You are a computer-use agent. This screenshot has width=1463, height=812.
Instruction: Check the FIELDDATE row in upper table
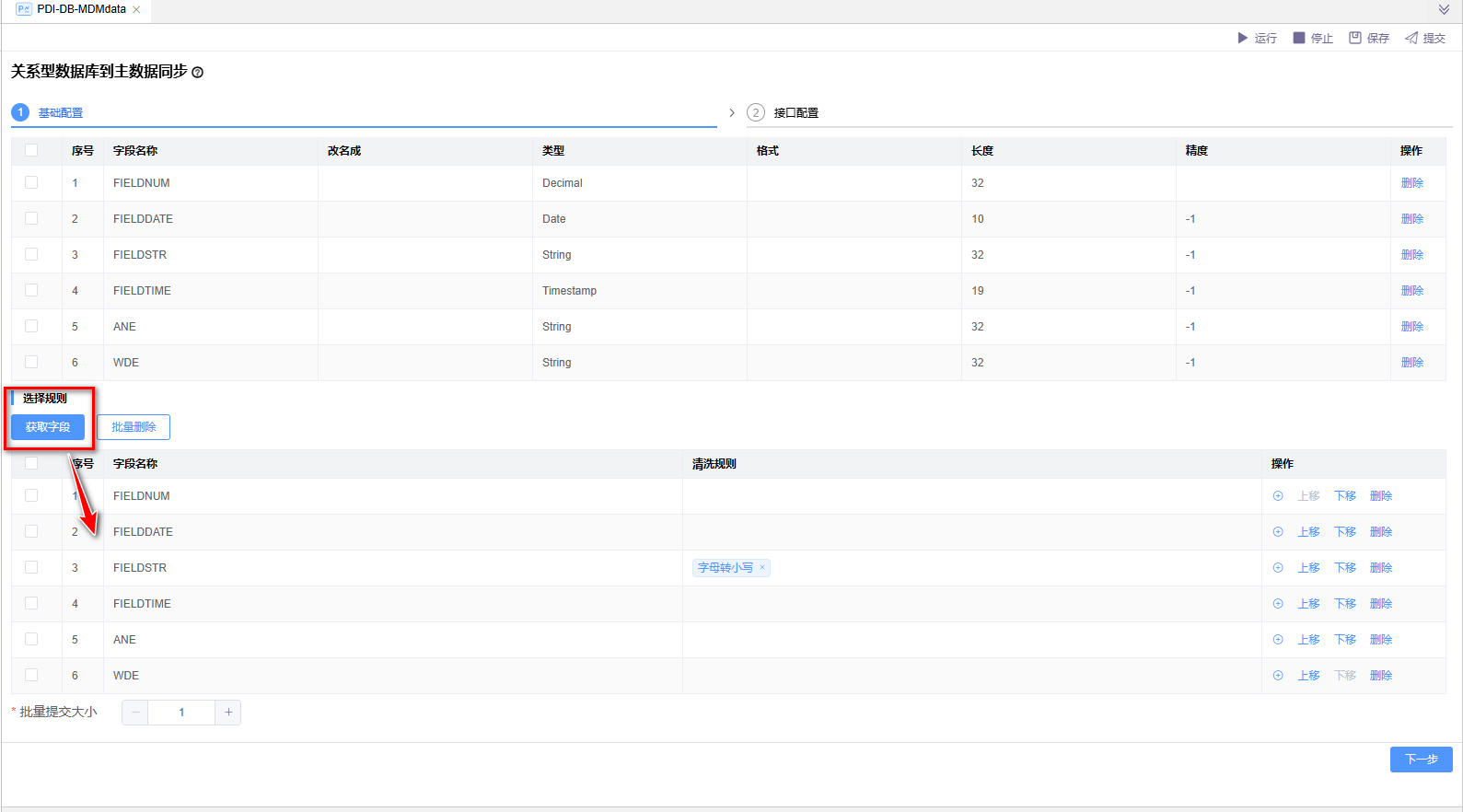pyautogui.click(x=31, y=219)
